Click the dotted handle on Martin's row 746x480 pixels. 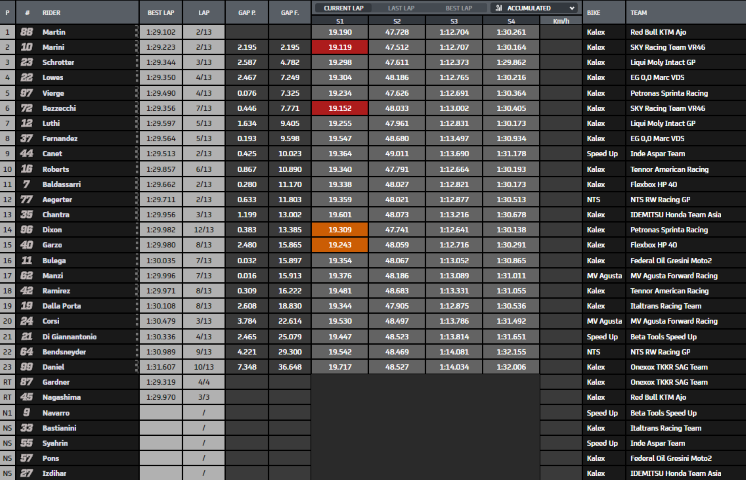click(x=136, y=32)
